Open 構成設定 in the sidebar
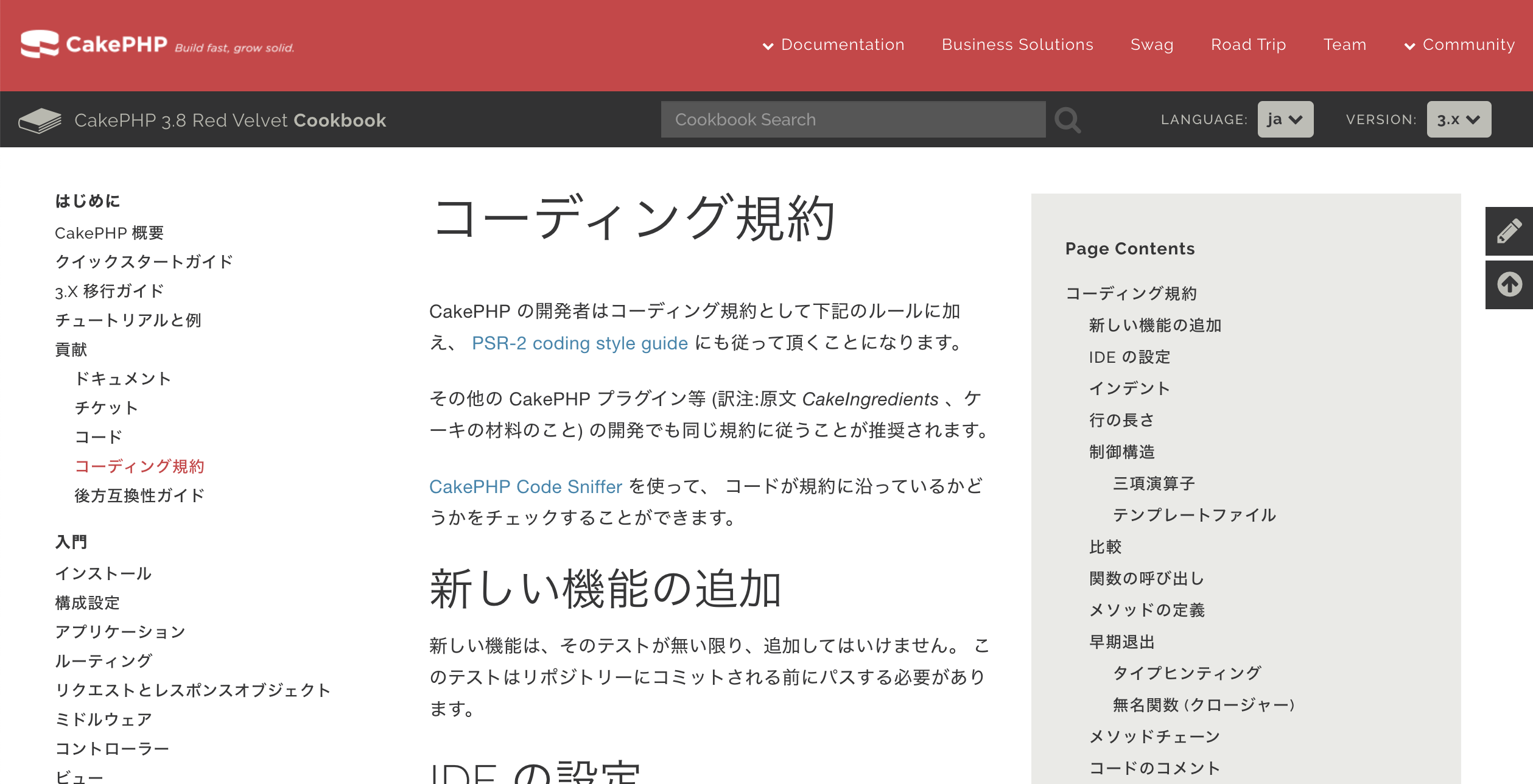The height and width of the screenshot is (784, 1533). [x=88, y=603]
